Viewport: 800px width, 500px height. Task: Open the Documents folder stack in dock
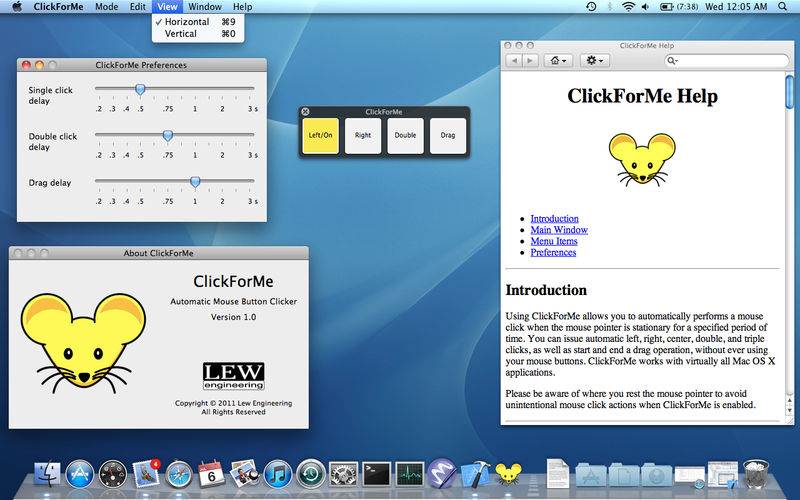pyautogui.click(x=623, y=475)
